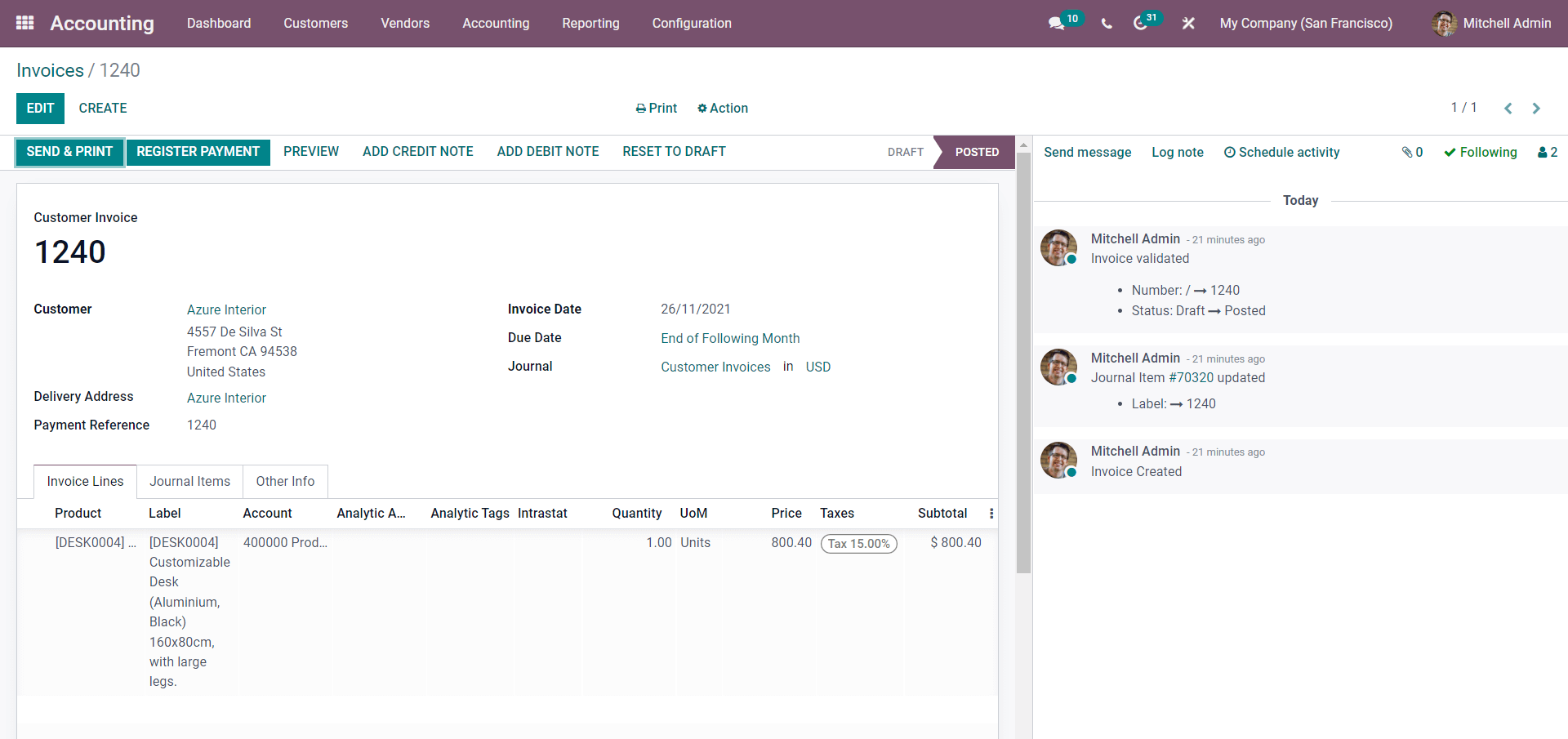1568x739 pixels.
Task: Click Mitchell Admin user avatar in top bar
Action: coord(1444,24)
